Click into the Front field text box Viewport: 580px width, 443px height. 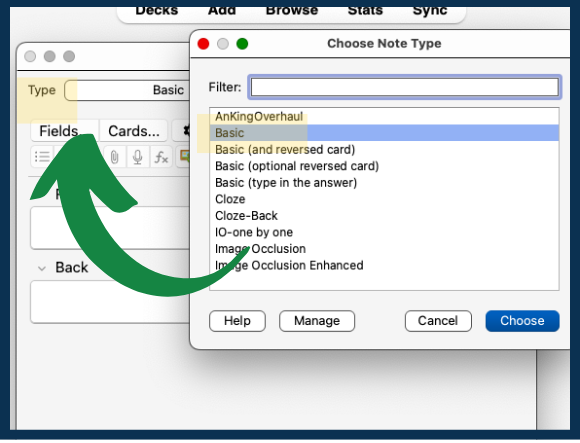point(110,228)
